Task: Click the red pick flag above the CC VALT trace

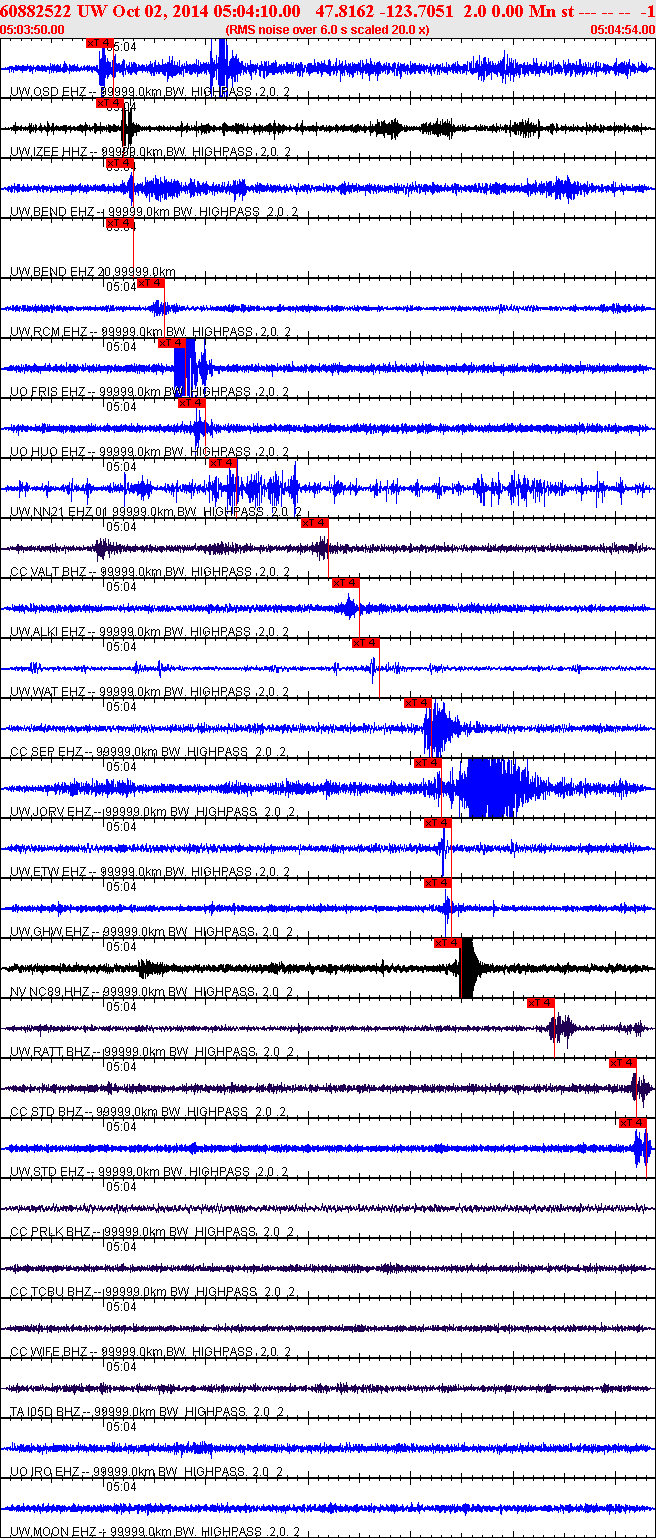Action: (x=315, y=523)
